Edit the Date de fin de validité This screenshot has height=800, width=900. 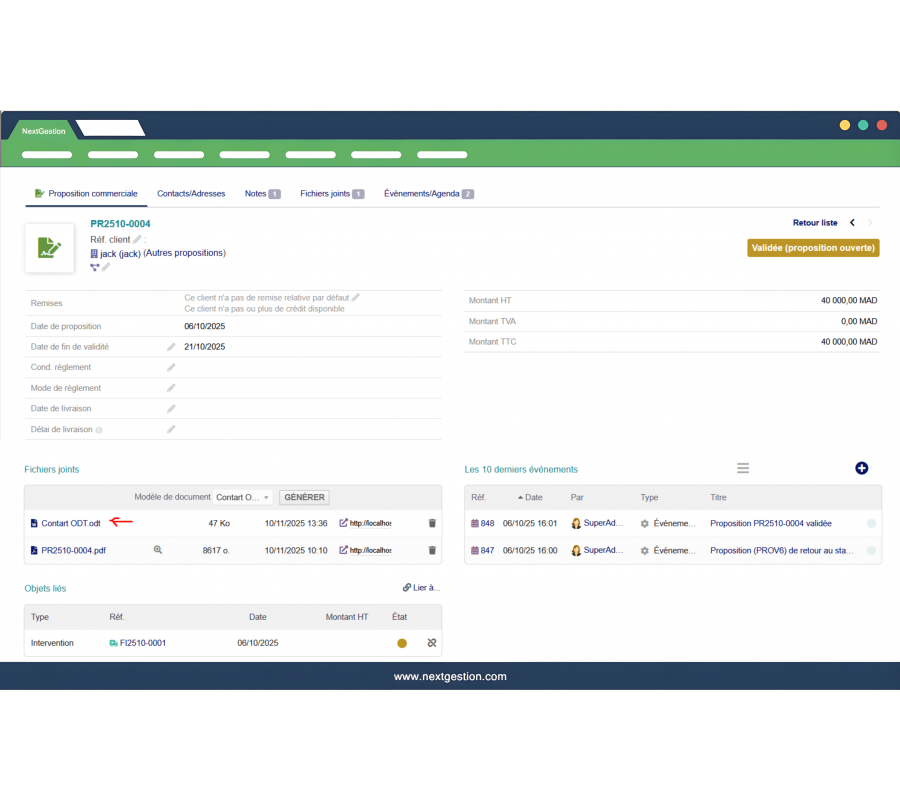pyautogui.click(x=171, y=347)
